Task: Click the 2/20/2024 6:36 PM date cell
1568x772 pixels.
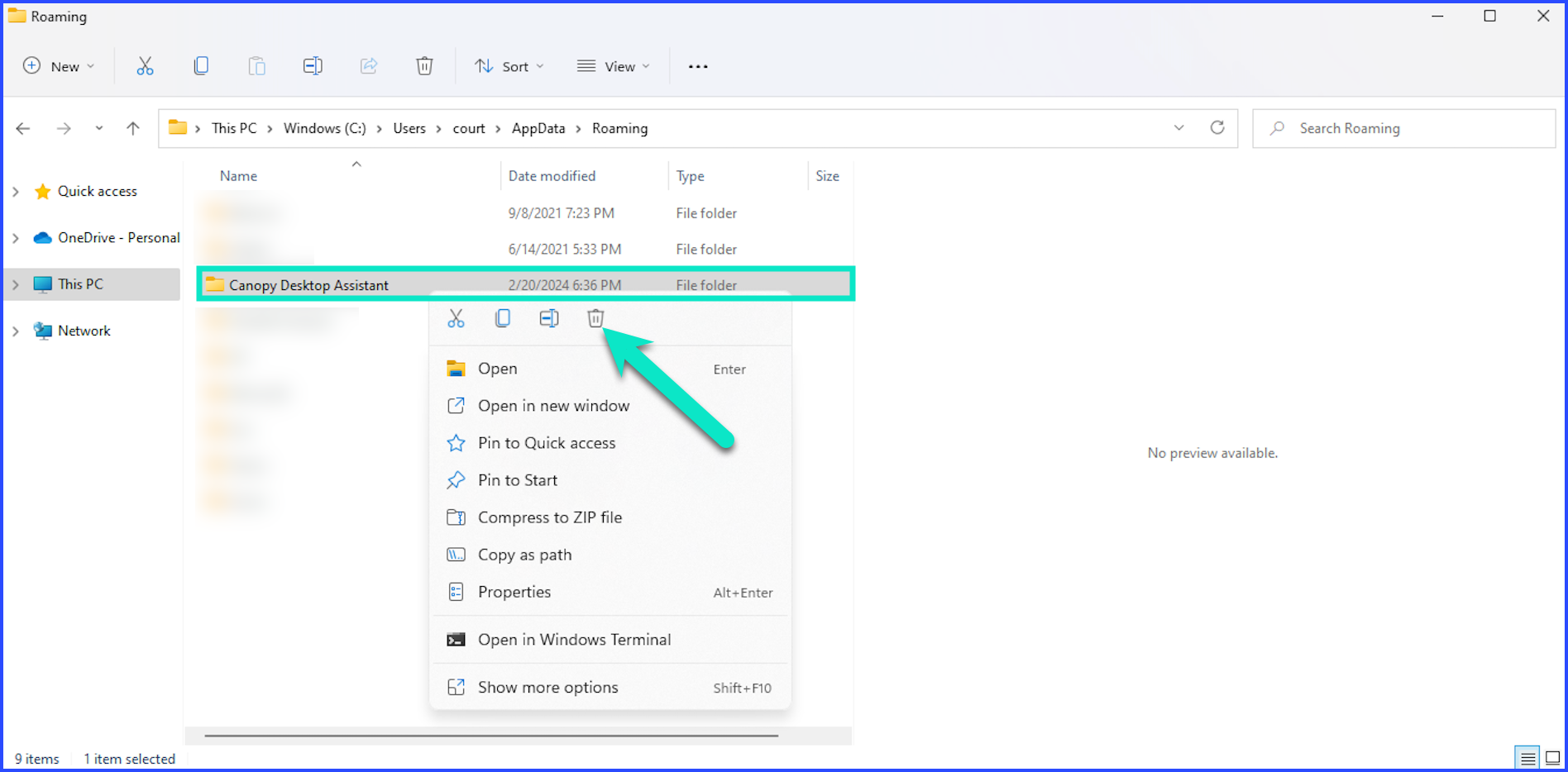Action: 565,285
